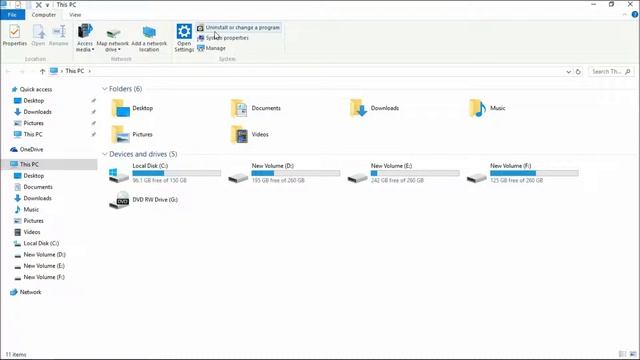640x360 pixels.
Task: Open Access media dropdown in ribbon
Action: (85, 38)
